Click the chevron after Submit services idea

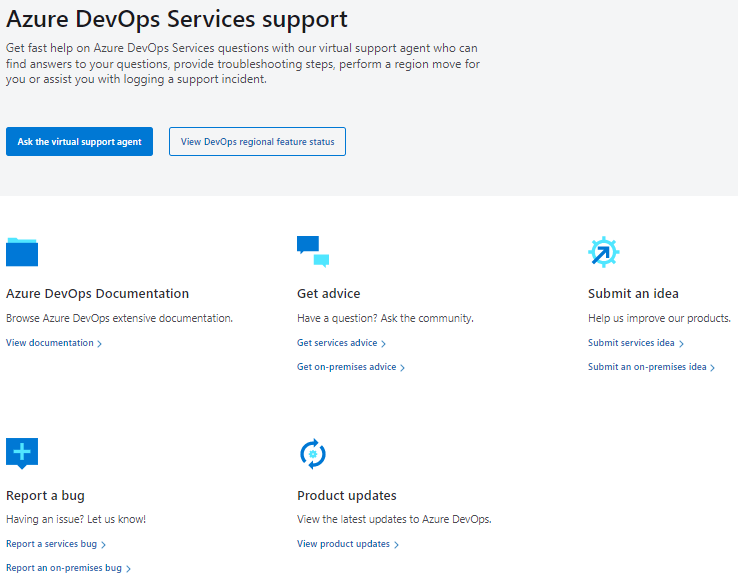[x=681, y=344]
